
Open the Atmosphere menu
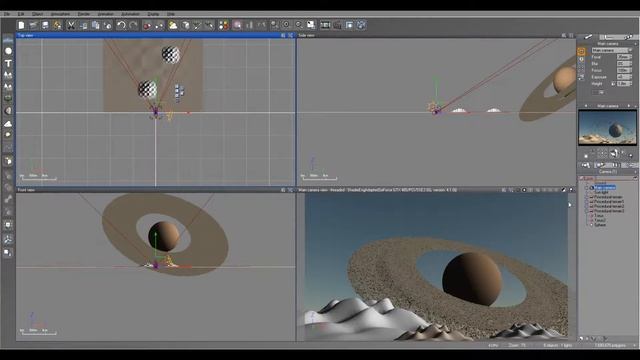pos(60,14)
